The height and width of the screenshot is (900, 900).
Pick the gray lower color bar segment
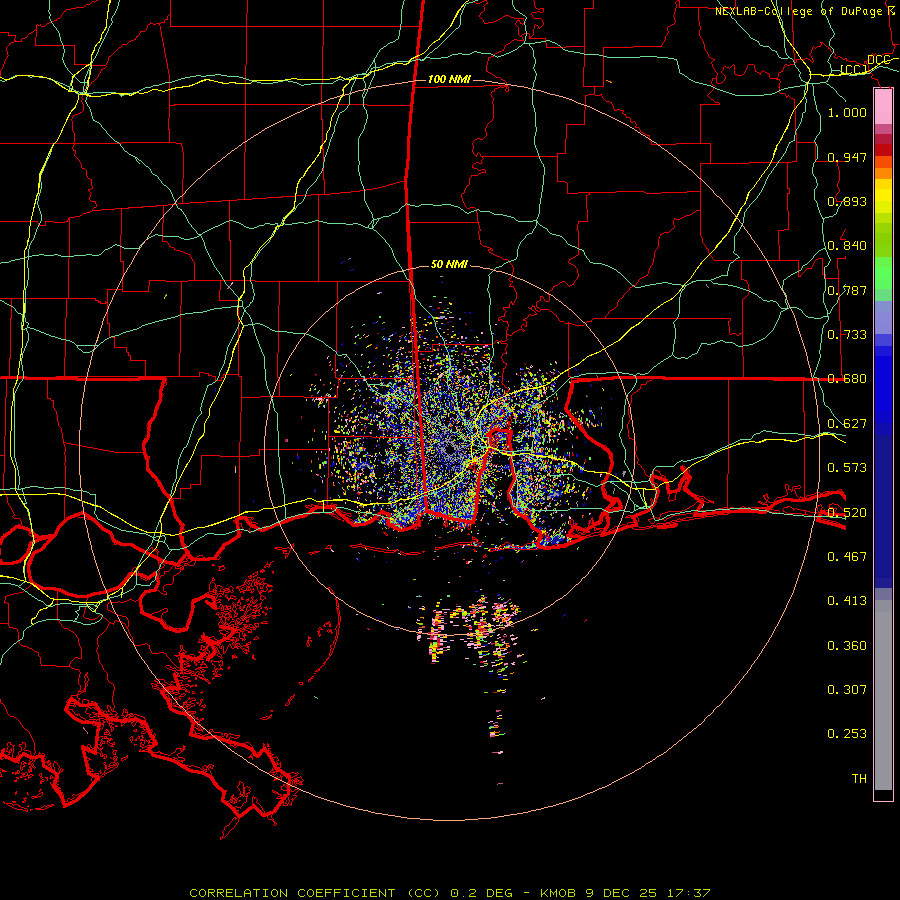[883, 695]
